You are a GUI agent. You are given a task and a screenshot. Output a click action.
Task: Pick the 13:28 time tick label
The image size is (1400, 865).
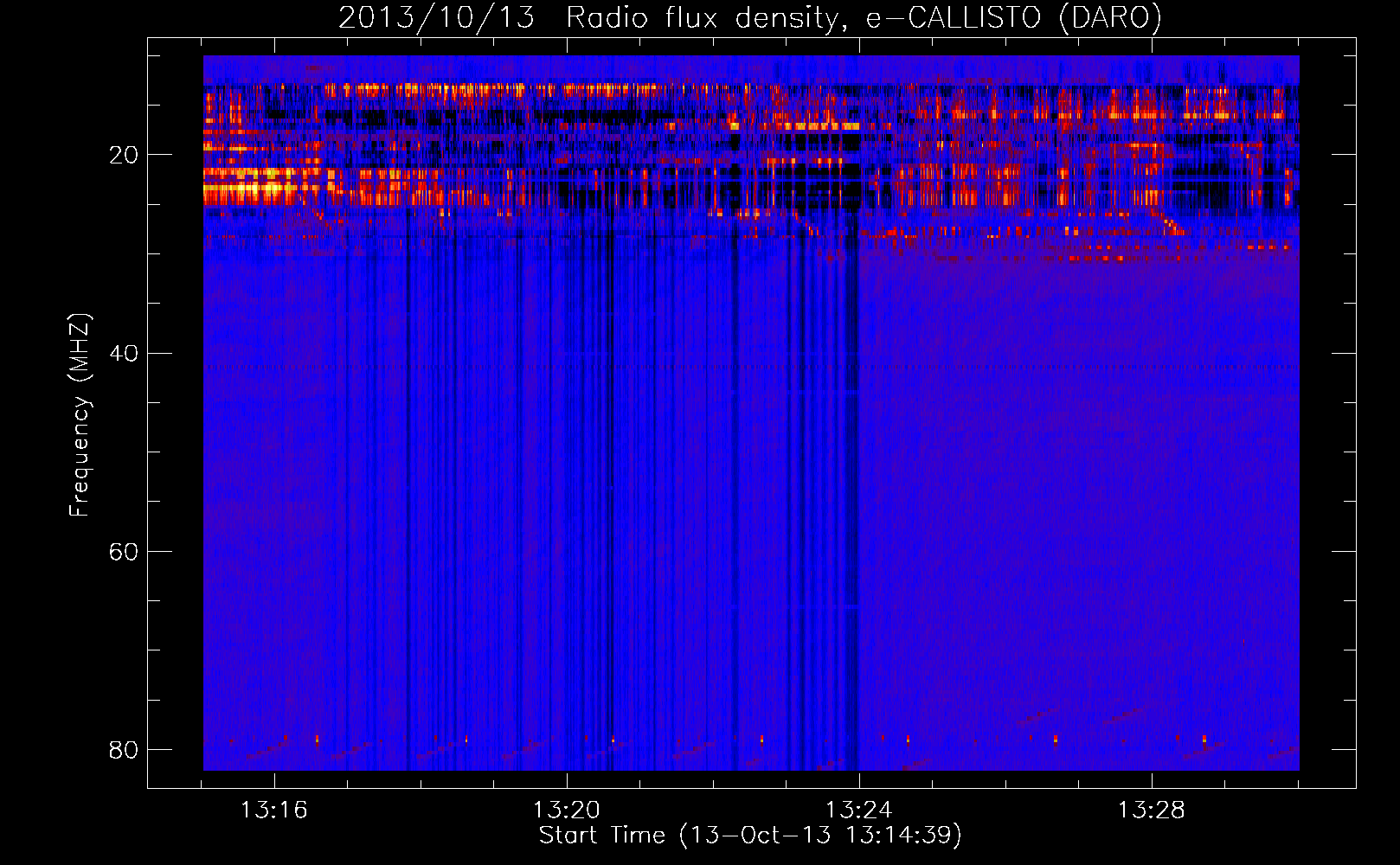click(1151, 811)
